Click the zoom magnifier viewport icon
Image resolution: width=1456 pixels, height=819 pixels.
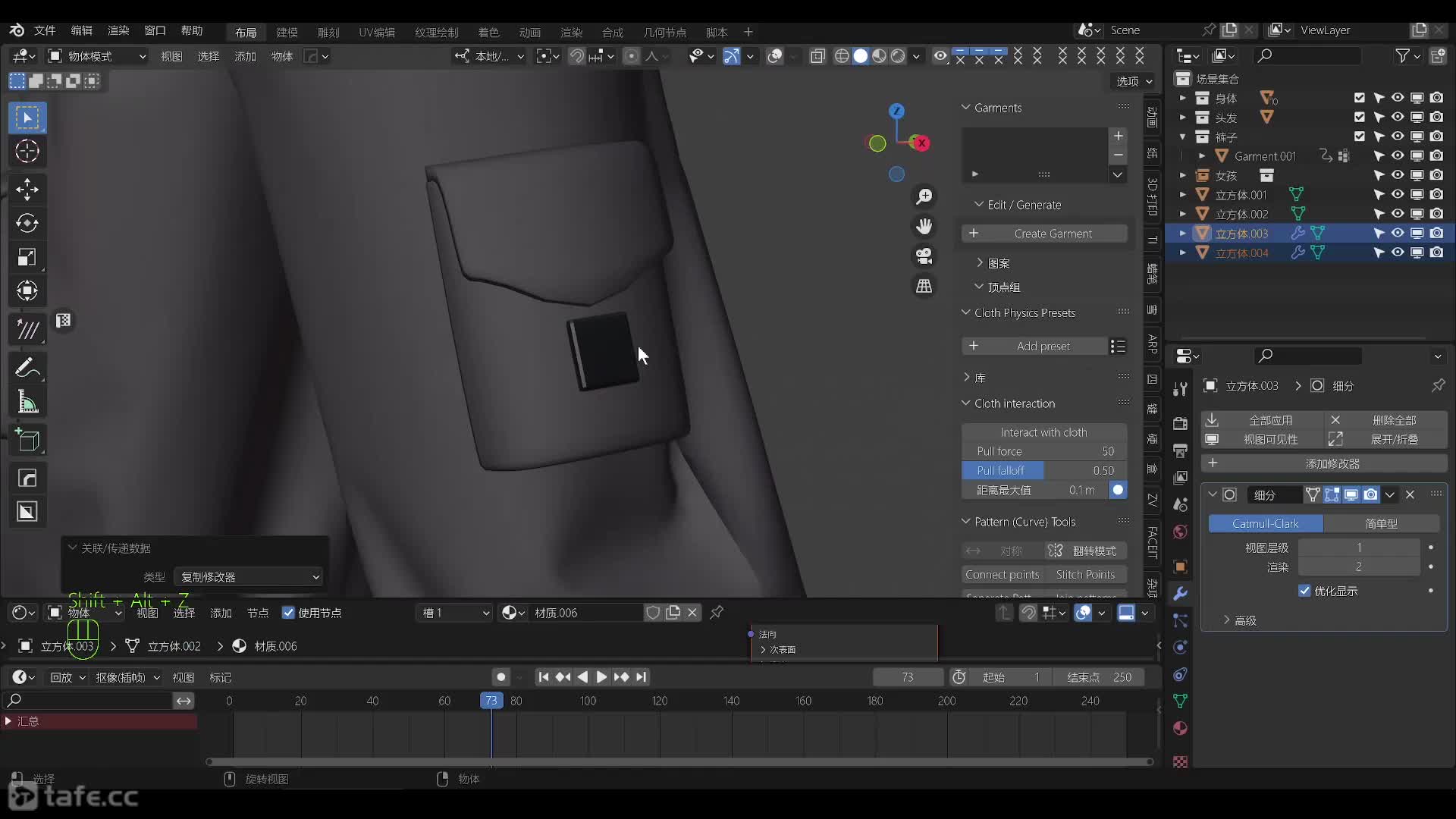pos(924,196)
